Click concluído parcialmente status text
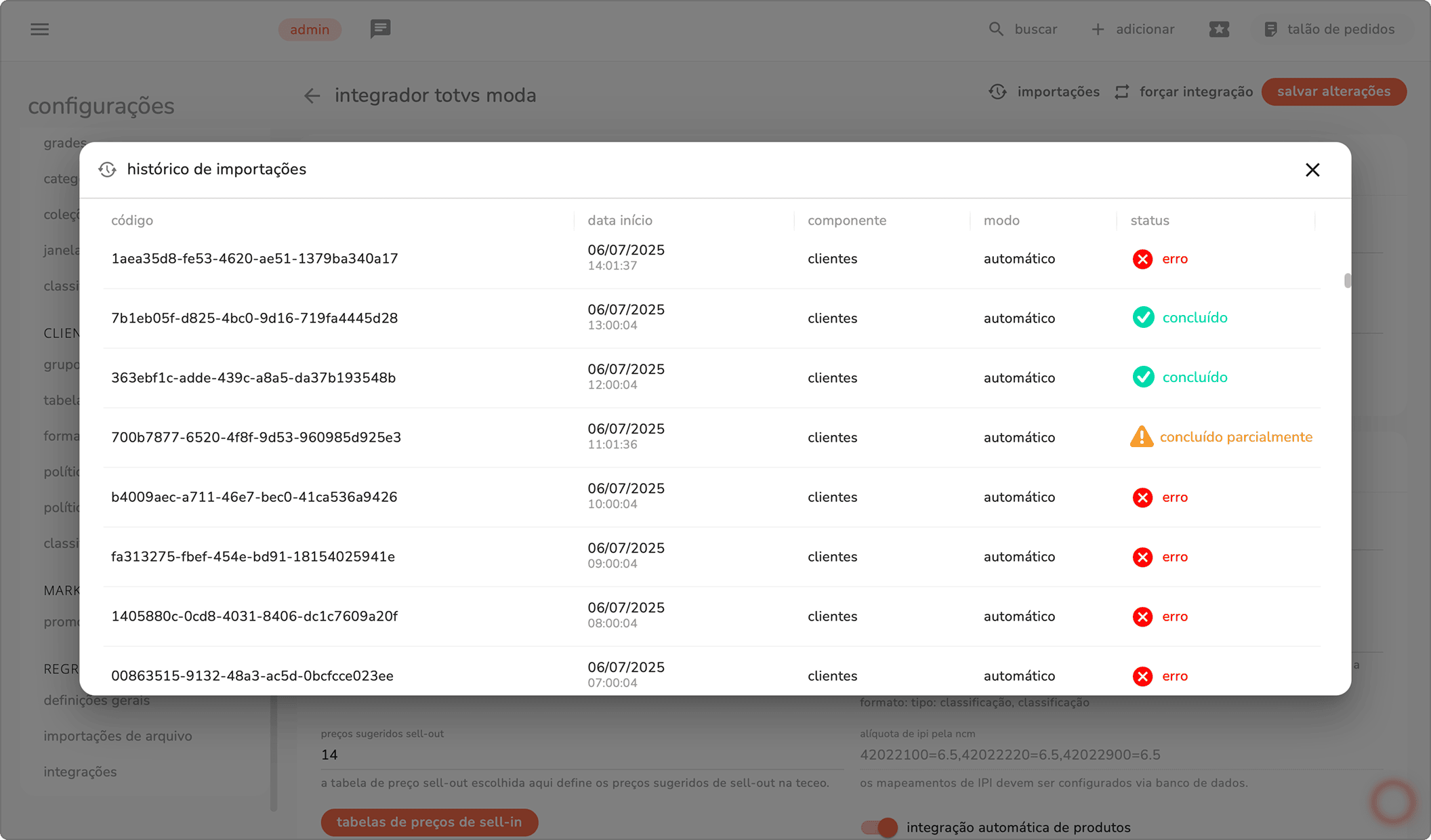The width and height of the screenshot is (1431, 840). (x=1236, y=437)
